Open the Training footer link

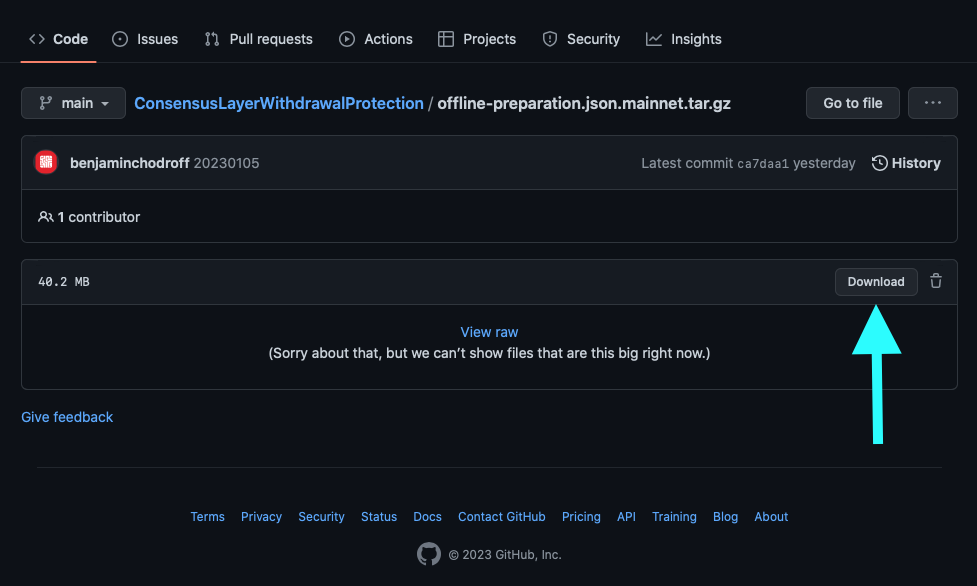coord(674,517)
